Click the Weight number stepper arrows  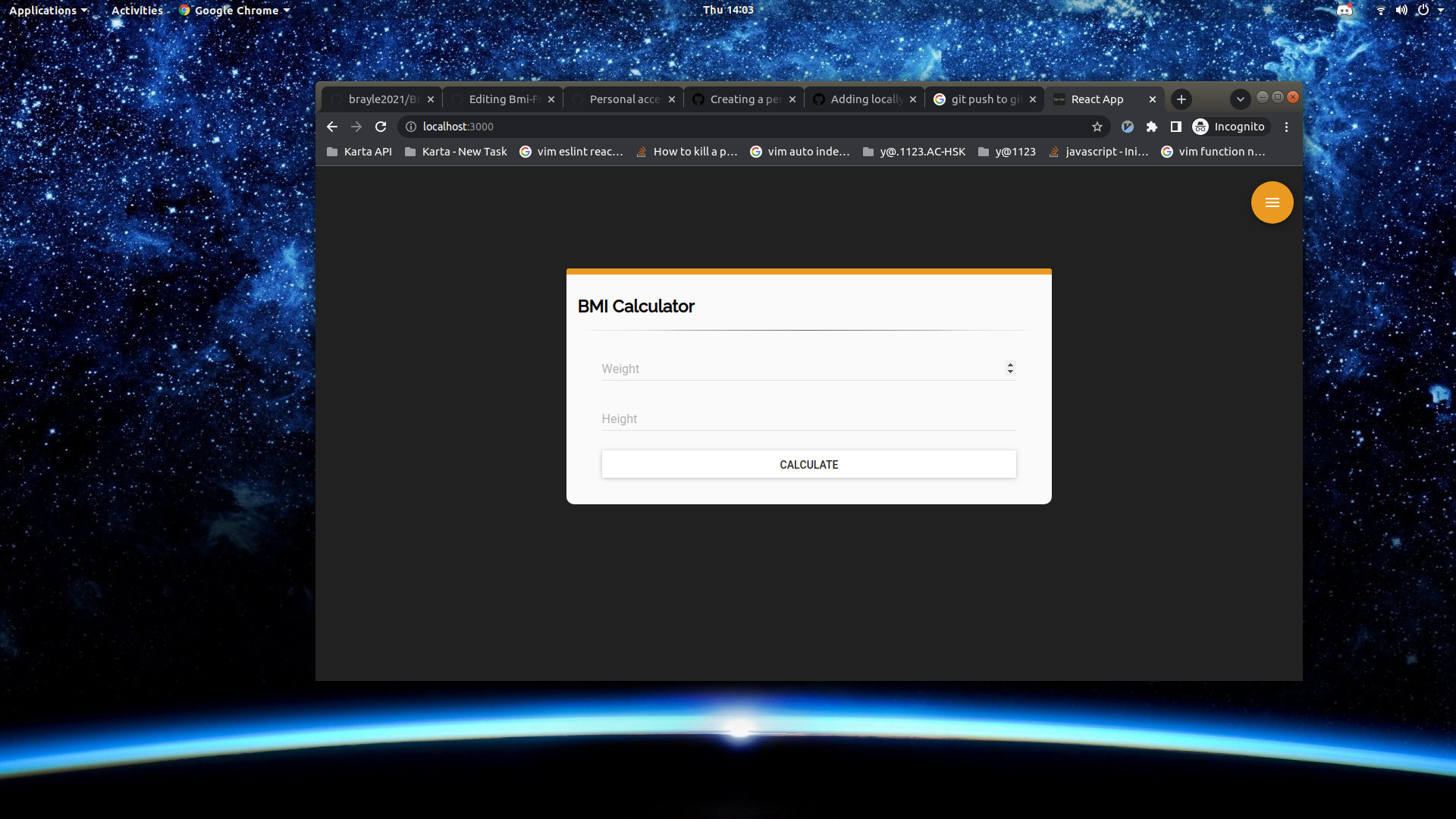point(1010,368)
